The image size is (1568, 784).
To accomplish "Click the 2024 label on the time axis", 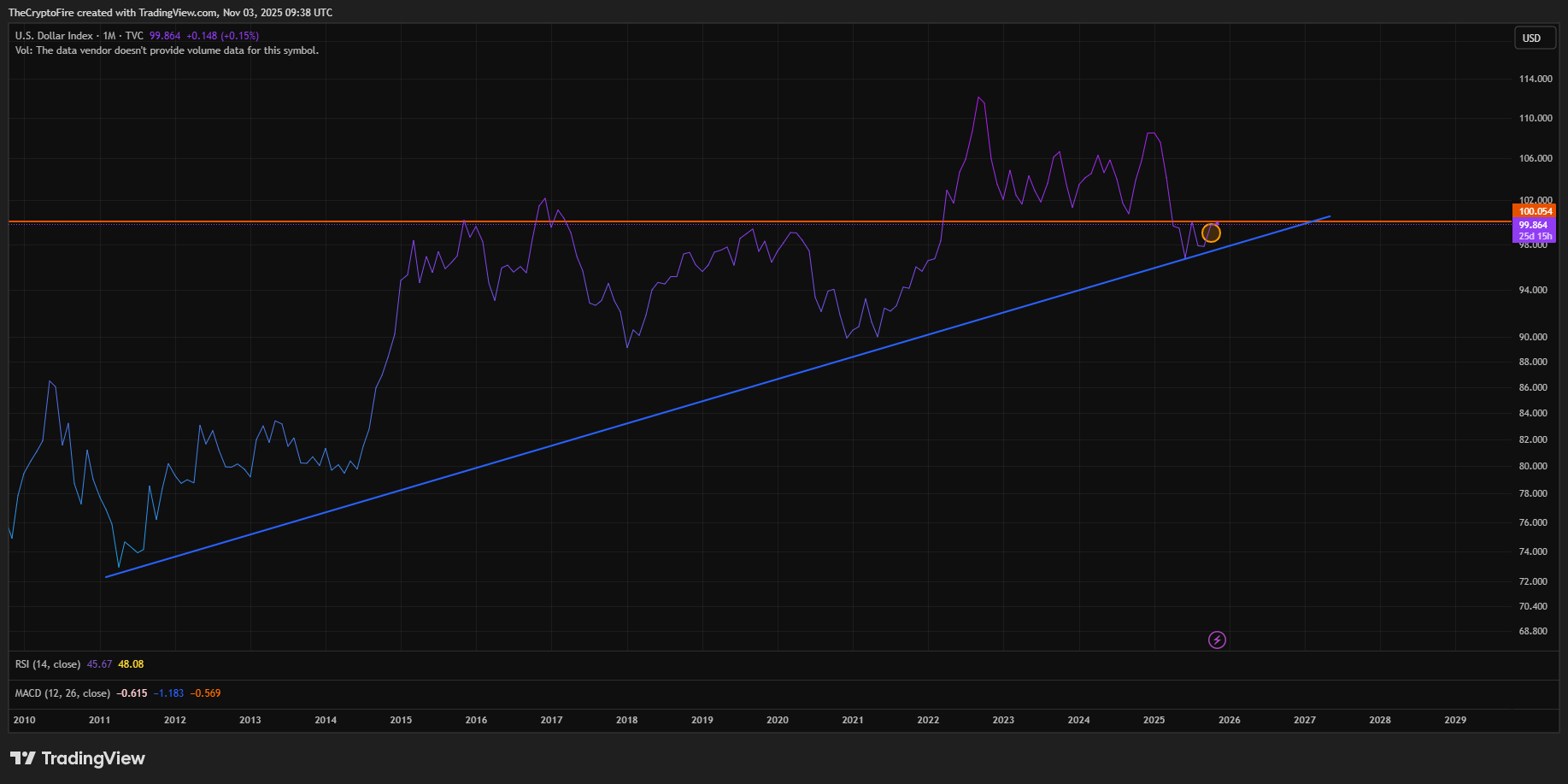I will (1079, 720).
